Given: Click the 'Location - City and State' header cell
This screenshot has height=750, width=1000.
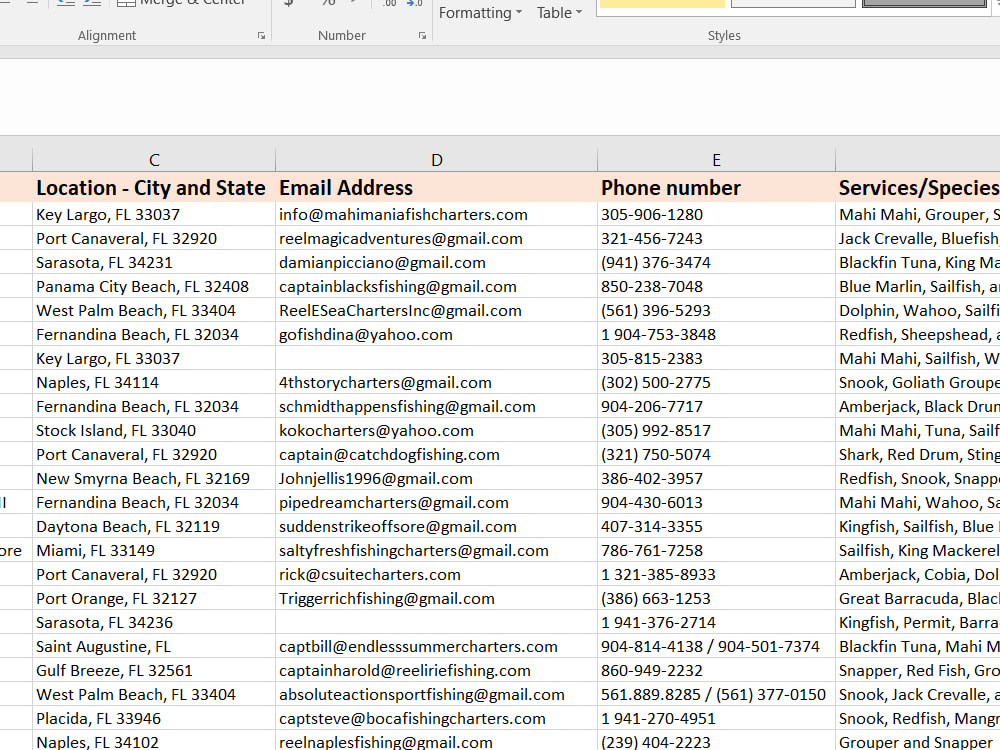Looking at the screenshot, I should [x=154, y=188].
